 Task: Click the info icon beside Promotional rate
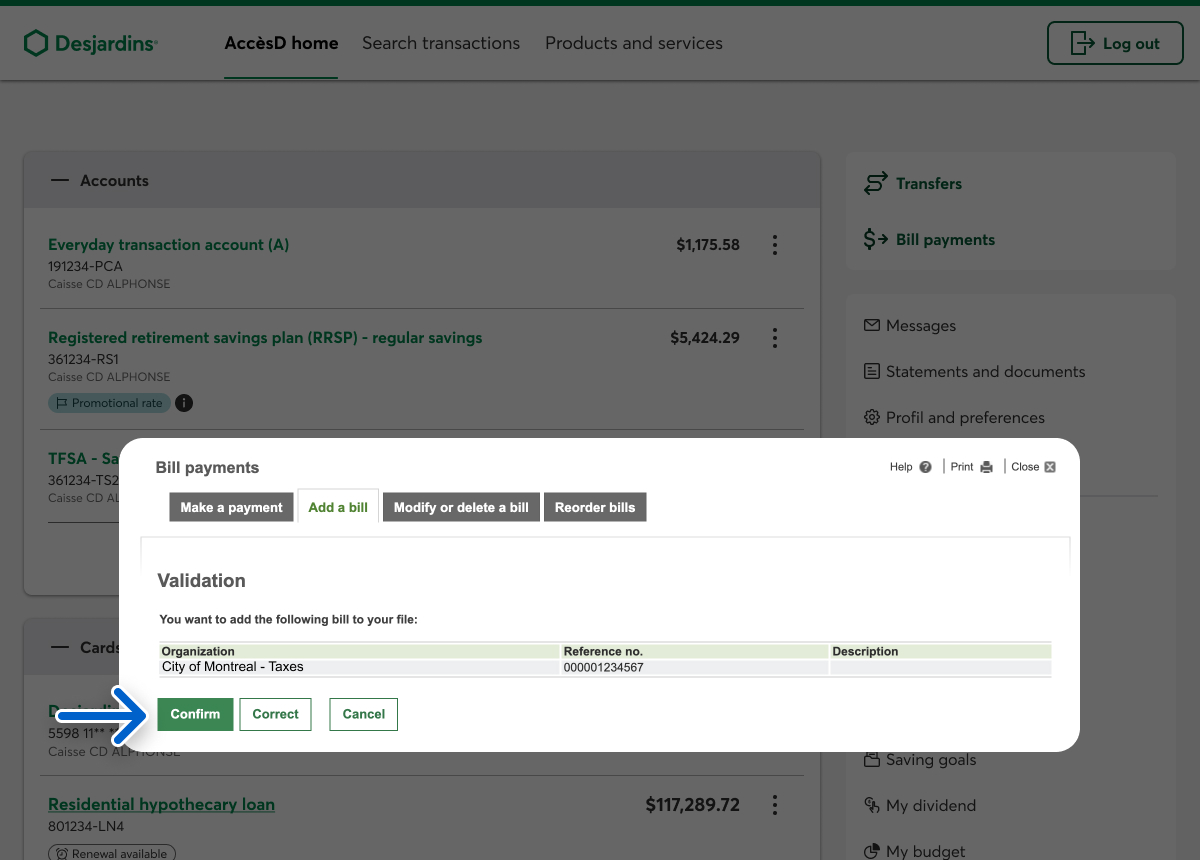[184, 403]
